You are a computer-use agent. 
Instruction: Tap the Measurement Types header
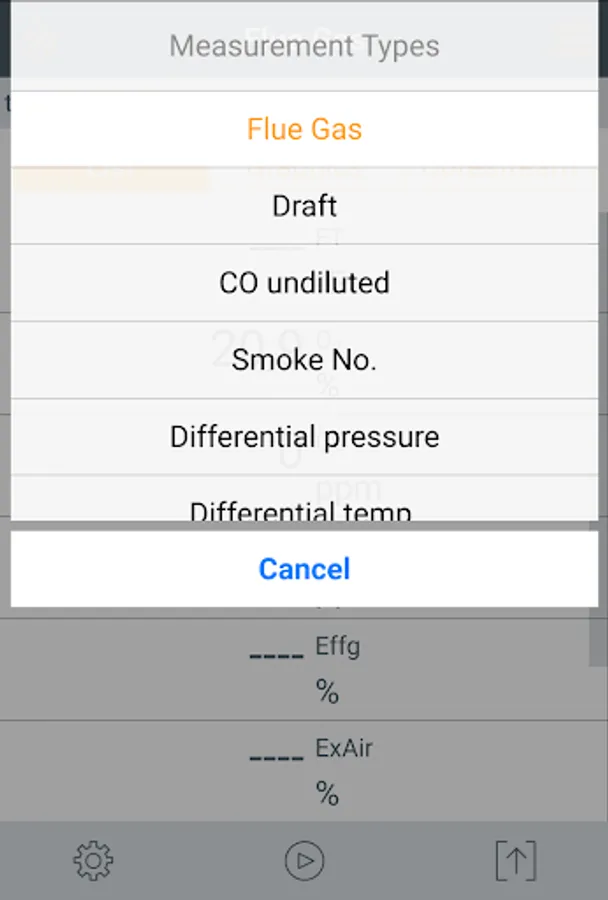pyautogui.click(x=304, y=46)
